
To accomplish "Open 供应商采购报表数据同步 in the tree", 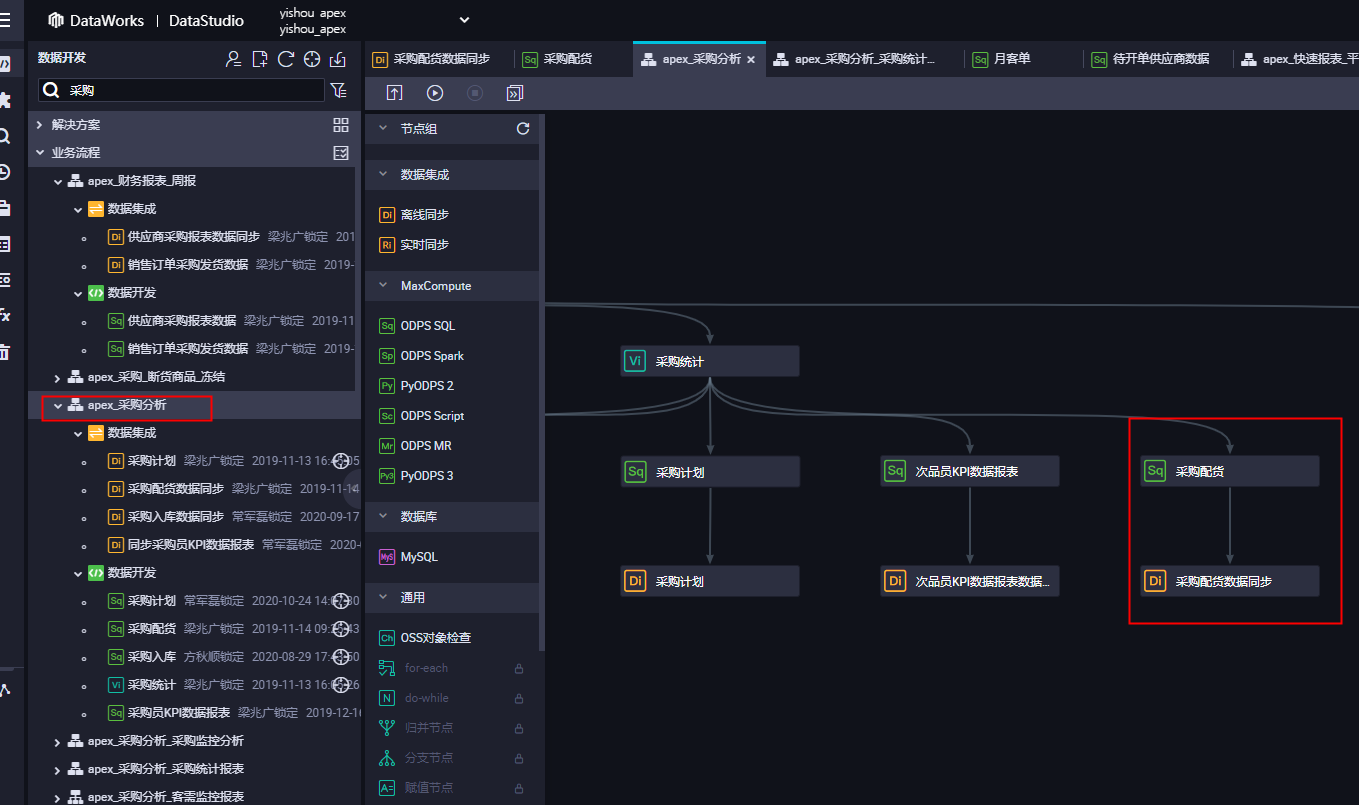I will click(193, 237).
